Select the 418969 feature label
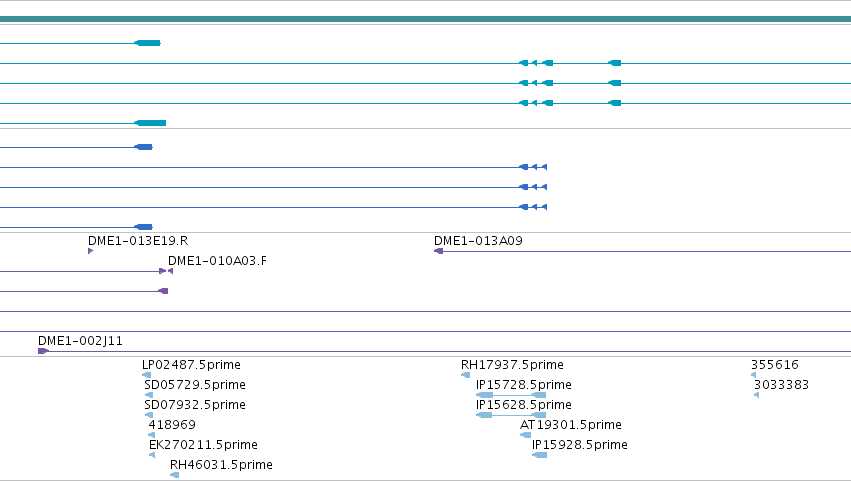 click(172, 425)
